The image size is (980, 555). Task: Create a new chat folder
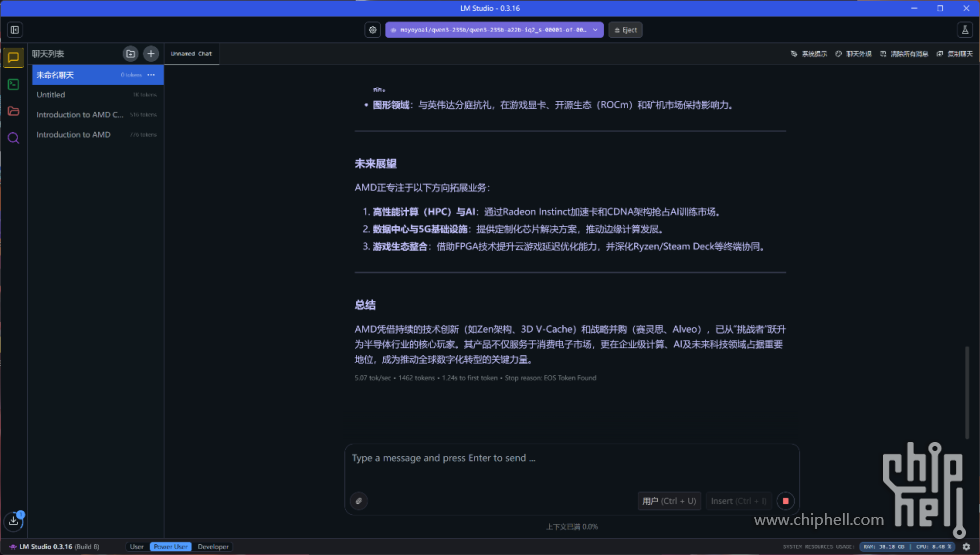(x=130, y=54)
